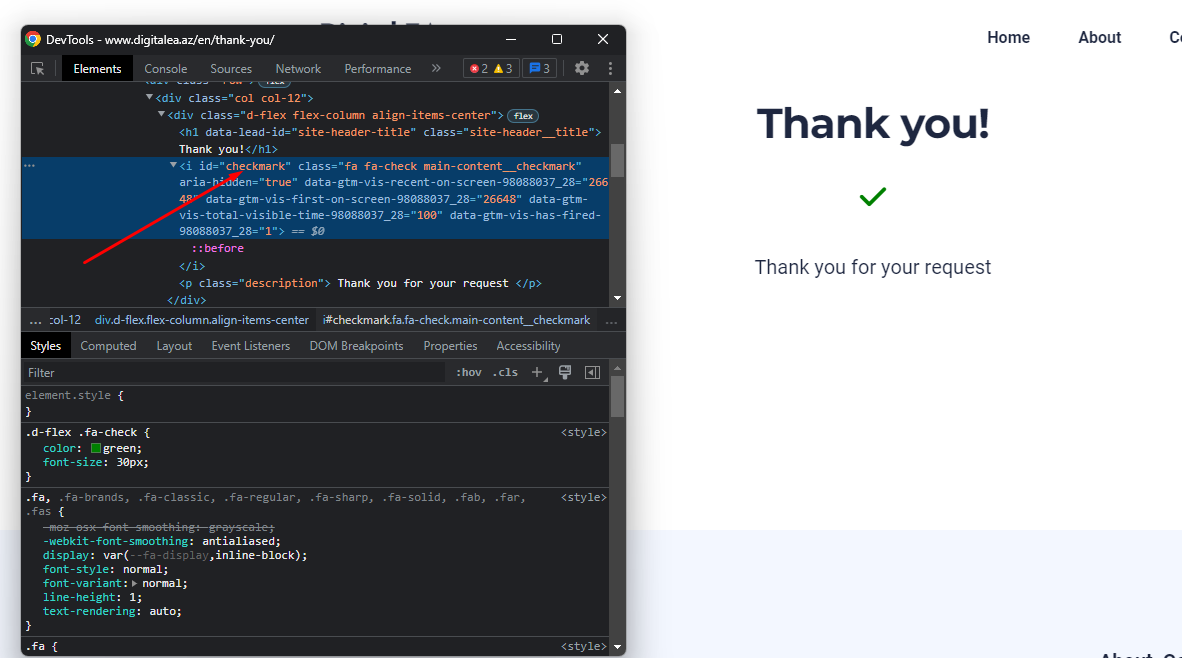This screenshot has width=1182, height=658.
Task: Open the Computed pane tab
Action: 109,346
